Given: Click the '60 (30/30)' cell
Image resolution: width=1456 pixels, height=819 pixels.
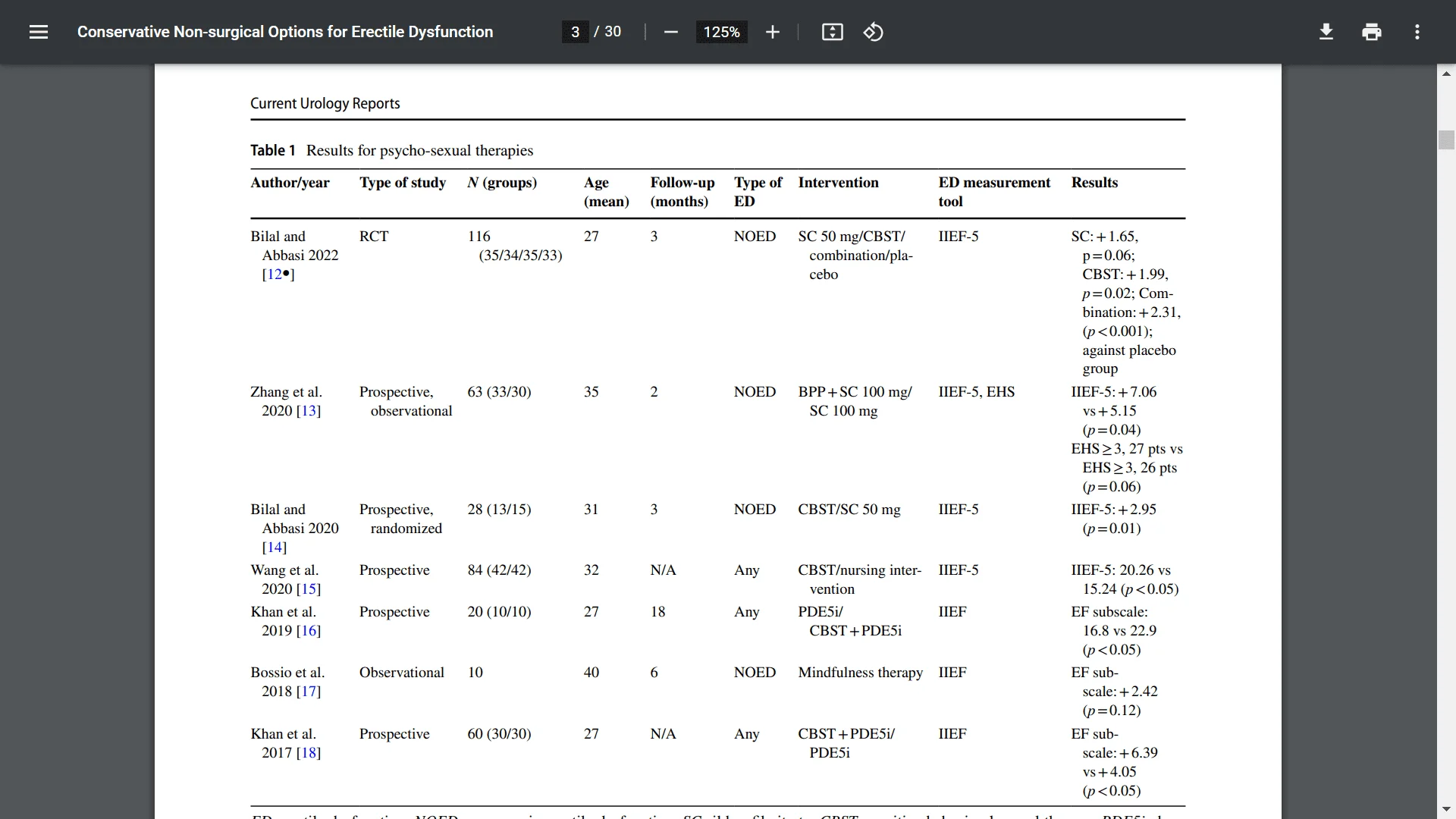Looking at the screenshot, I should click(x=499, y=734).
